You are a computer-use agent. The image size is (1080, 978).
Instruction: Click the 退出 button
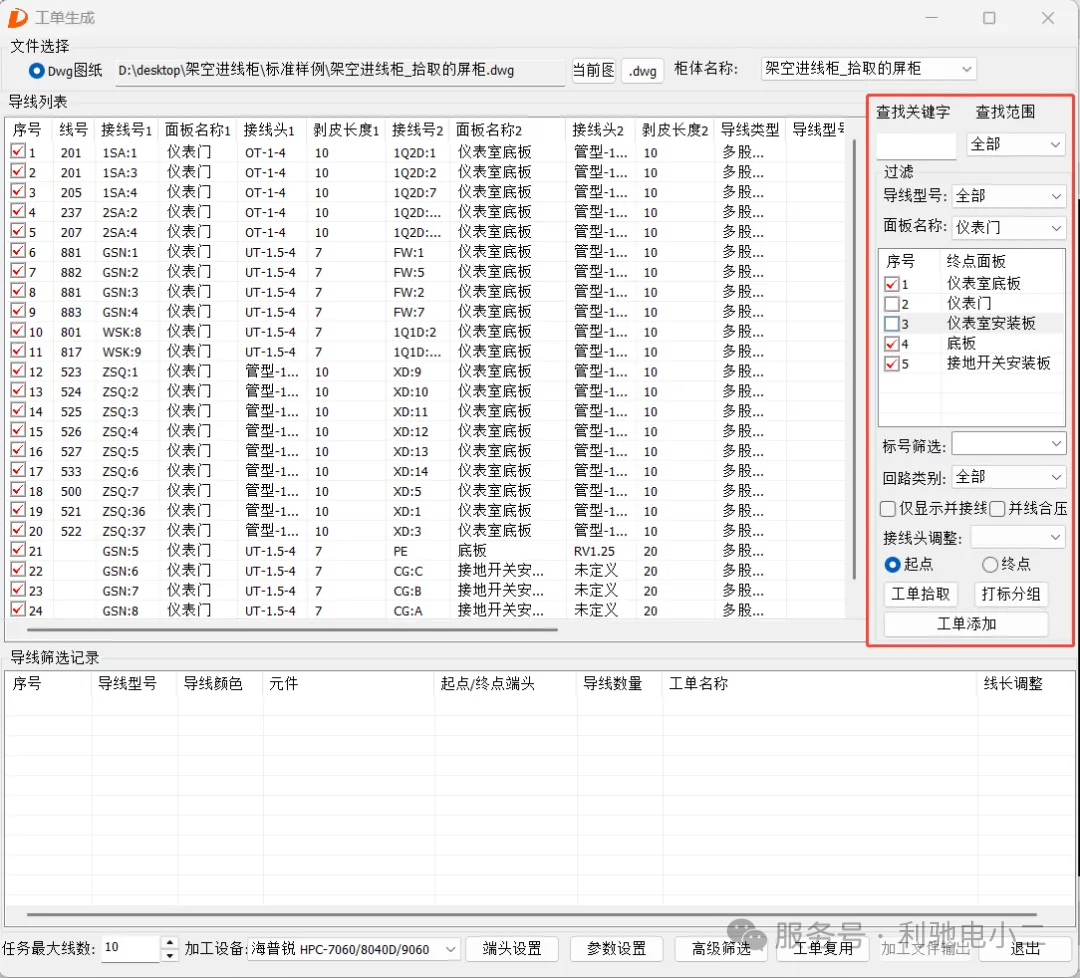(1025, 948)
